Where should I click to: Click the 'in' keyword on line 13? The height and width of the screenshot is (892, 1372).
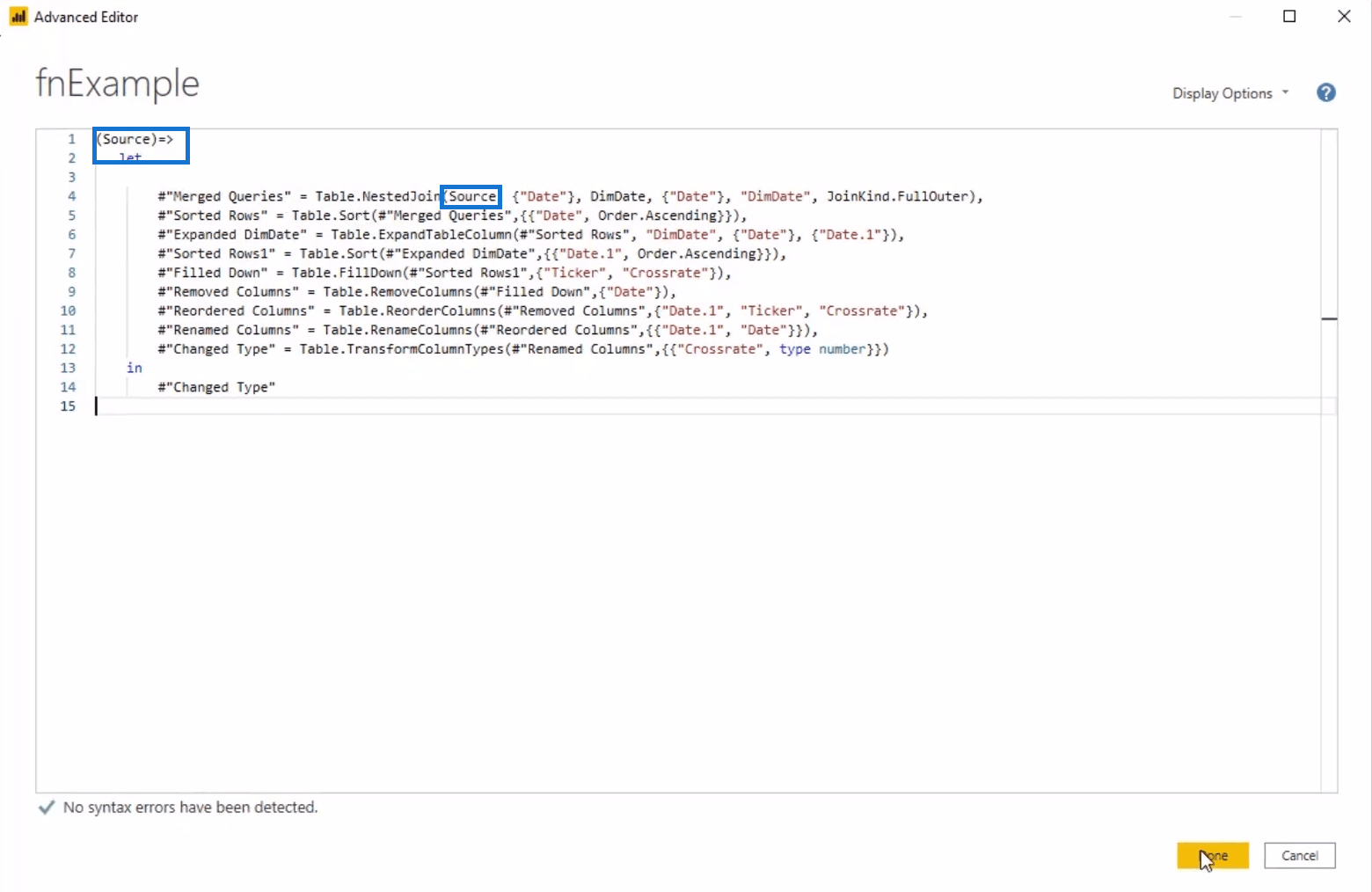pyautogui.click(x=134, y=368)
